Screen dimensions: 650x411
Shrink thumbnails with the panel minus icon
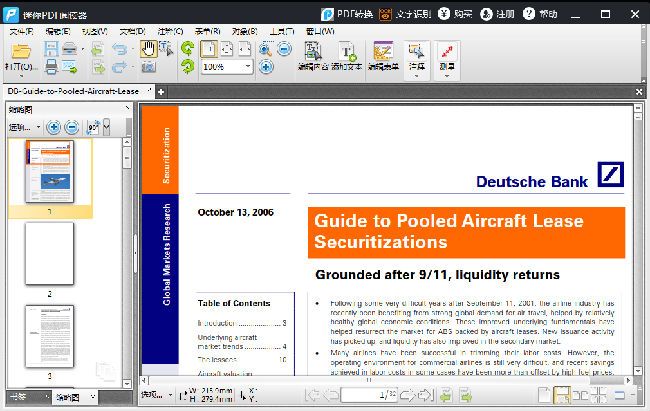tap(72, 127)
